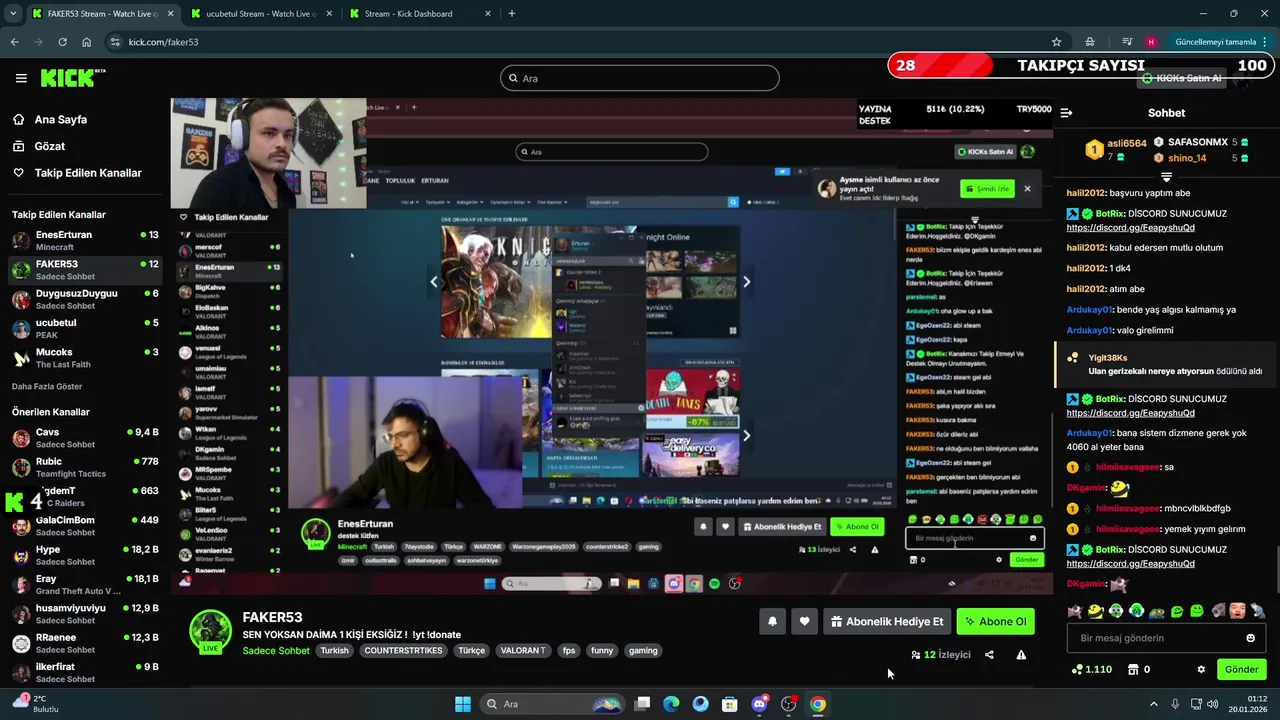This screenshot has width=1280, height=720.
Task: Reload the page
Action: click(x=62, y=42)
